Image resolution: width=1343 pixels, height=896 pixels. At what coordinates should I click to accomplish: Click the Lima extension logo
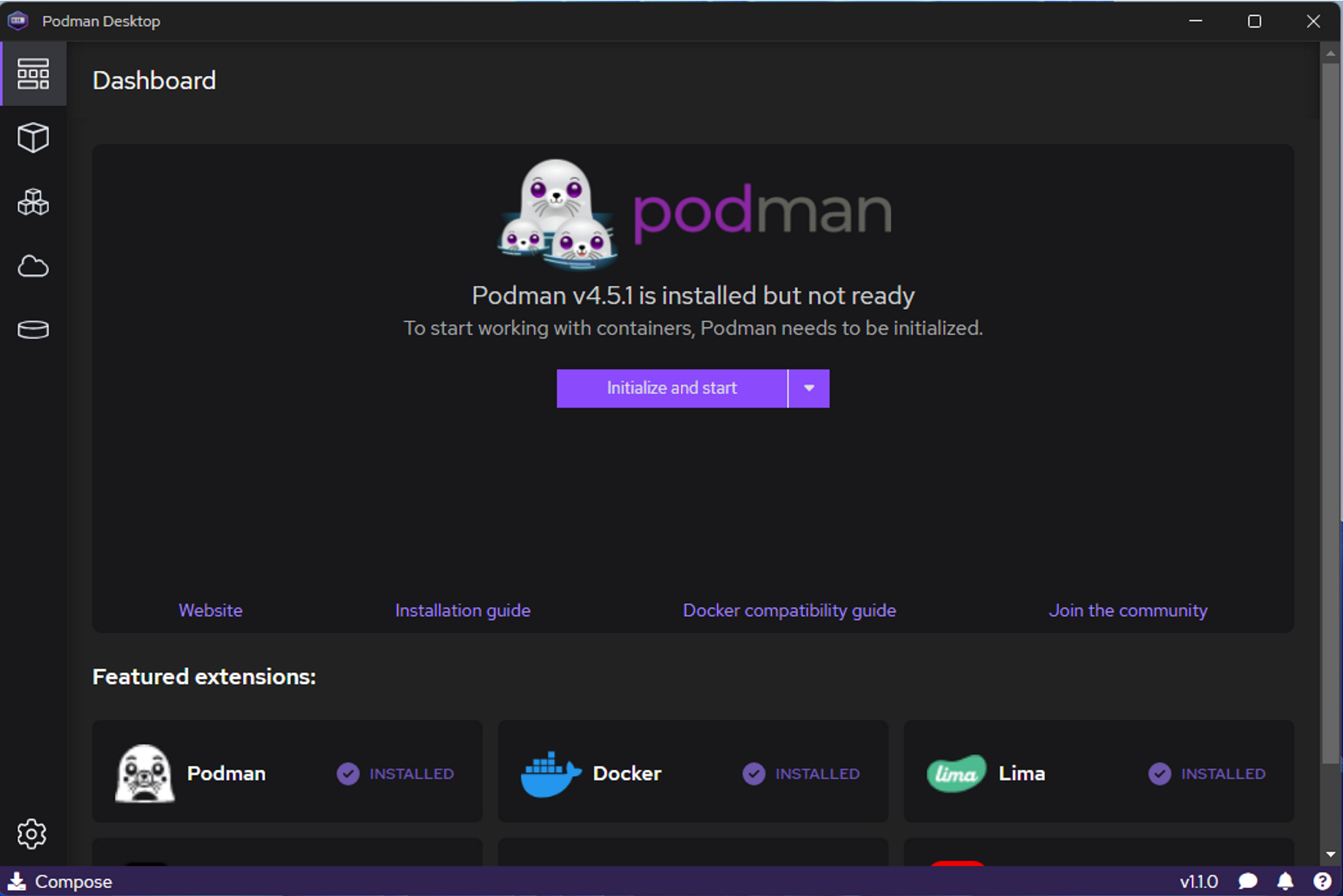(x=956, y=773)
